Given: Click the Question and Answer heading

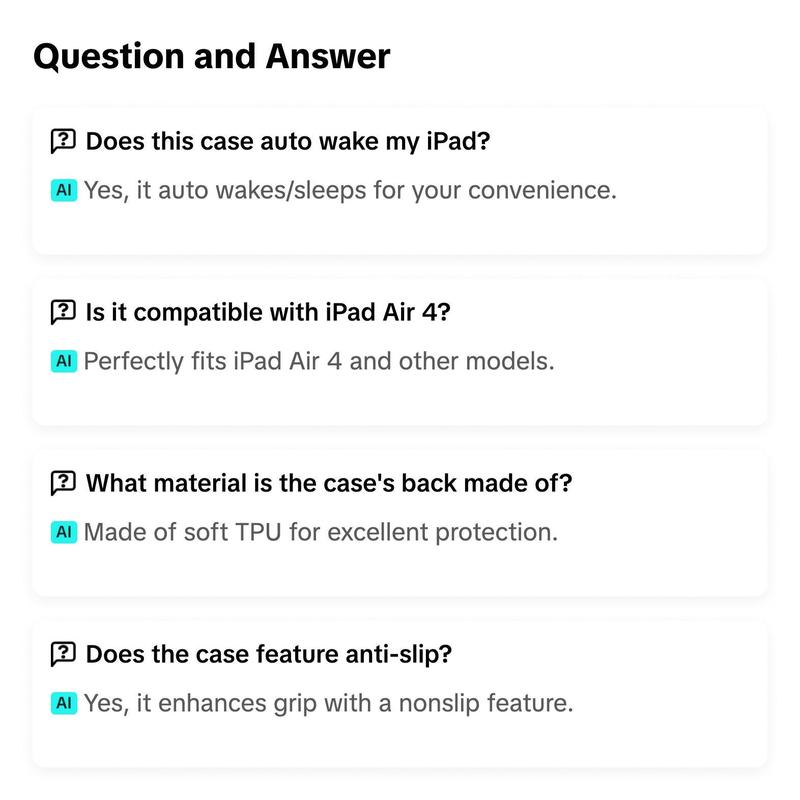Looking at the screenshot, I should 211,56.
